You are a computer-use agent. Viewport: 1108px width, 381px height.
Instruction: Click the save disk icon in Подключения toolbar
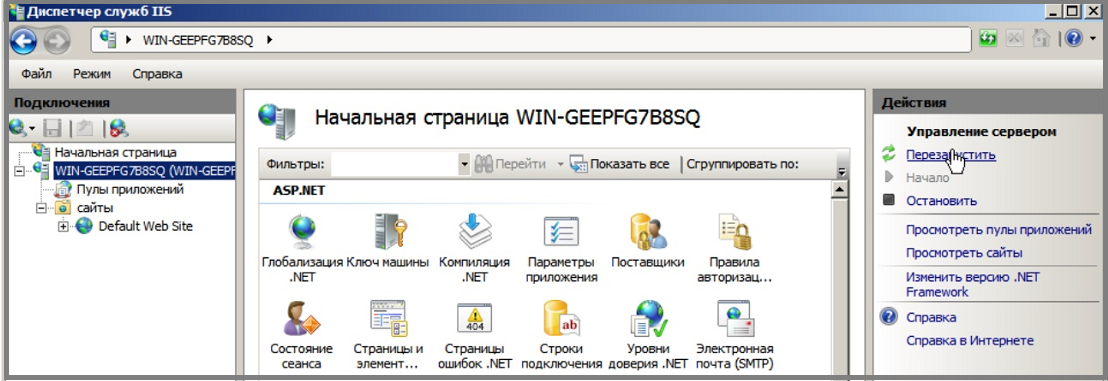pos(52,128)
